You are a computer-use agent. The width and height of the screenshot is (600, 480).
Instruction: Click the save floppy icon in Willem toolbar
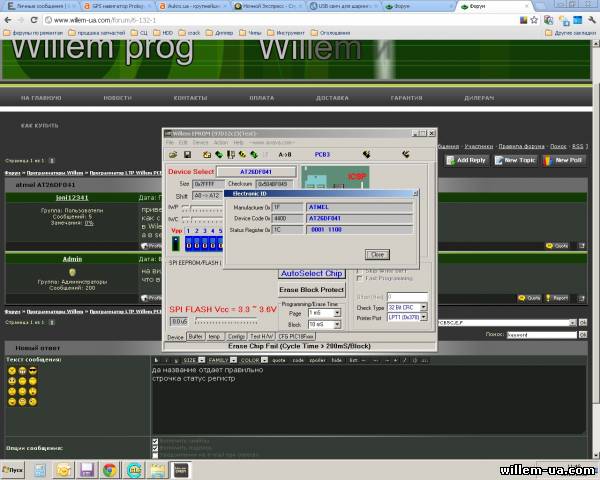click(x=188, y=155)
